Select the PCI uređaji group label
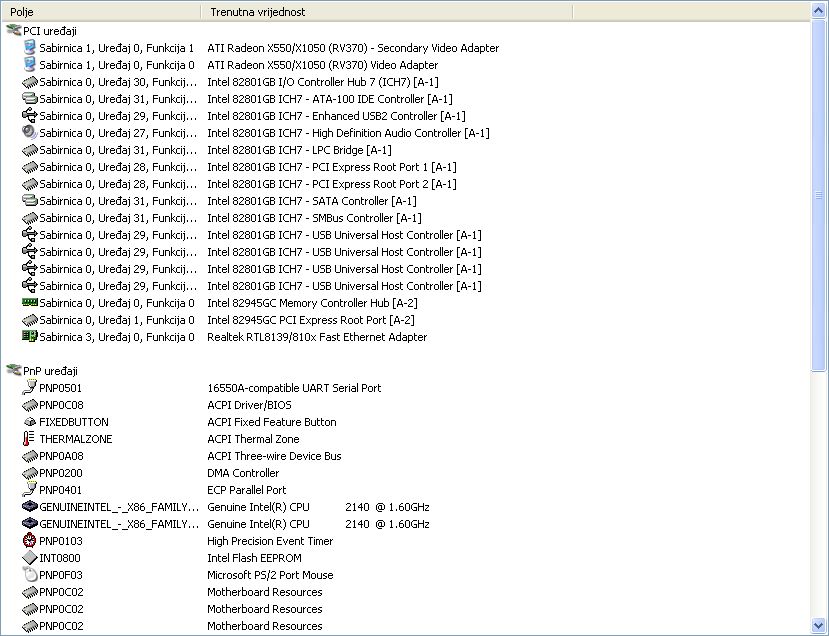This screenshot has width=829, height=636. point(50,31)
